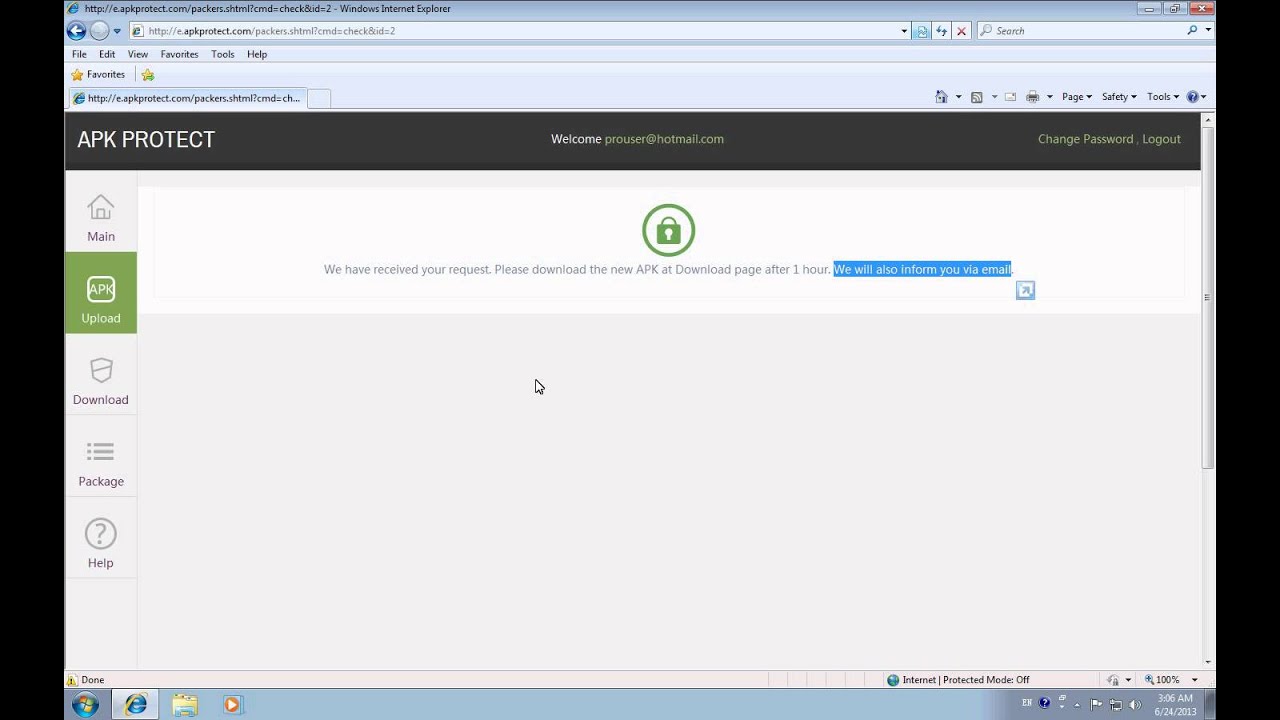Image resolution: width=1280 pixels, height=720 pixels.
Task: Click the browser Forward button
Action: tap(99, 31)
